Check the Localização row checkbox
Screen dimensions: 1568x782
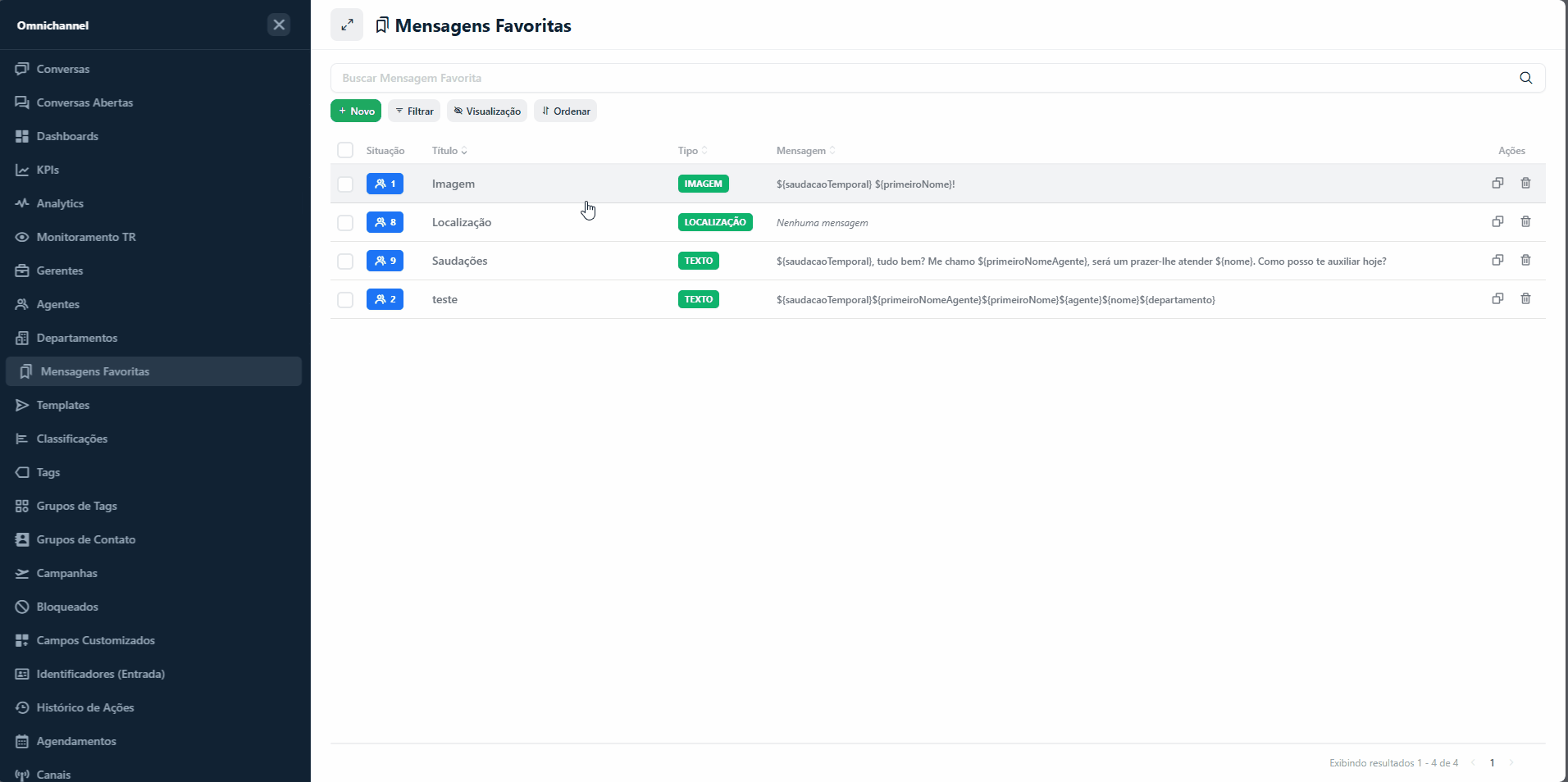coord(345,223)
